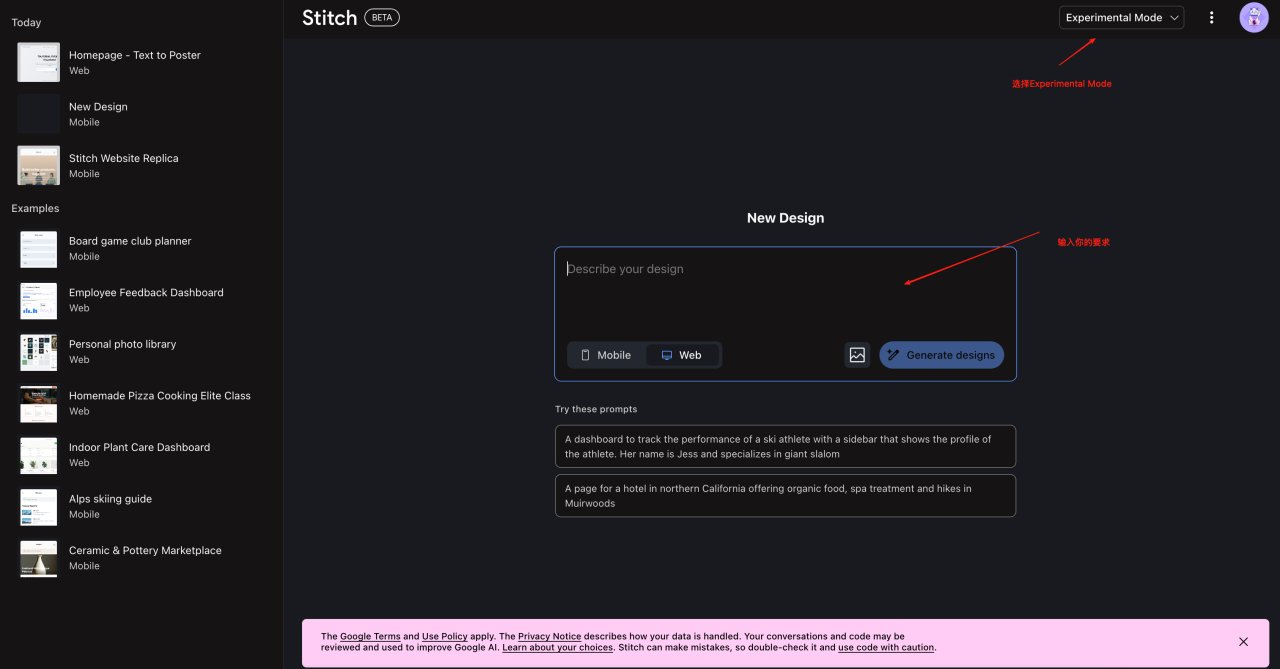Viewport: 1280px width, 669px height.
Task: Click the user profile avatar
Action: coord(1253,17)
